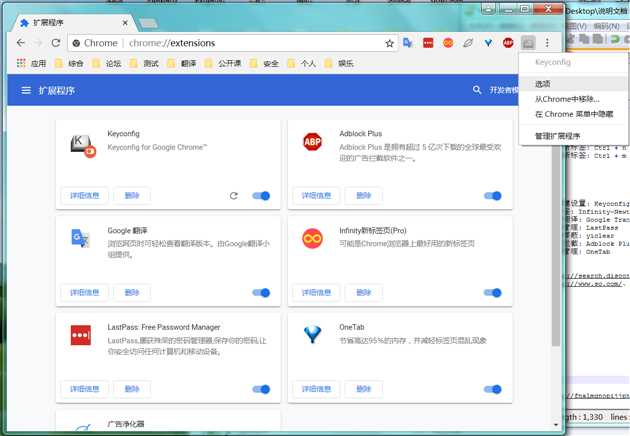The height and width of the screenshot is (436, 630).
Task: Open 详细信息 for Google 翻译
Action: coord(84,293)
